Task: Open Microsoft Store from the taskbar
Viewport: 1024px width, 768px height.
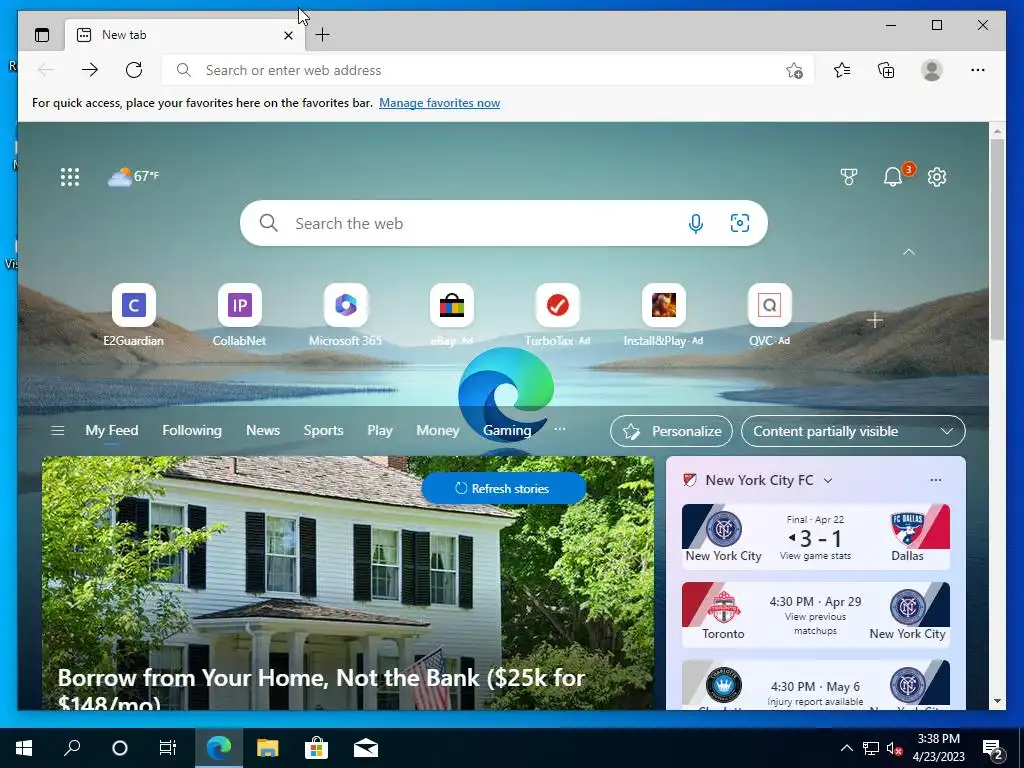Action: 316,748
